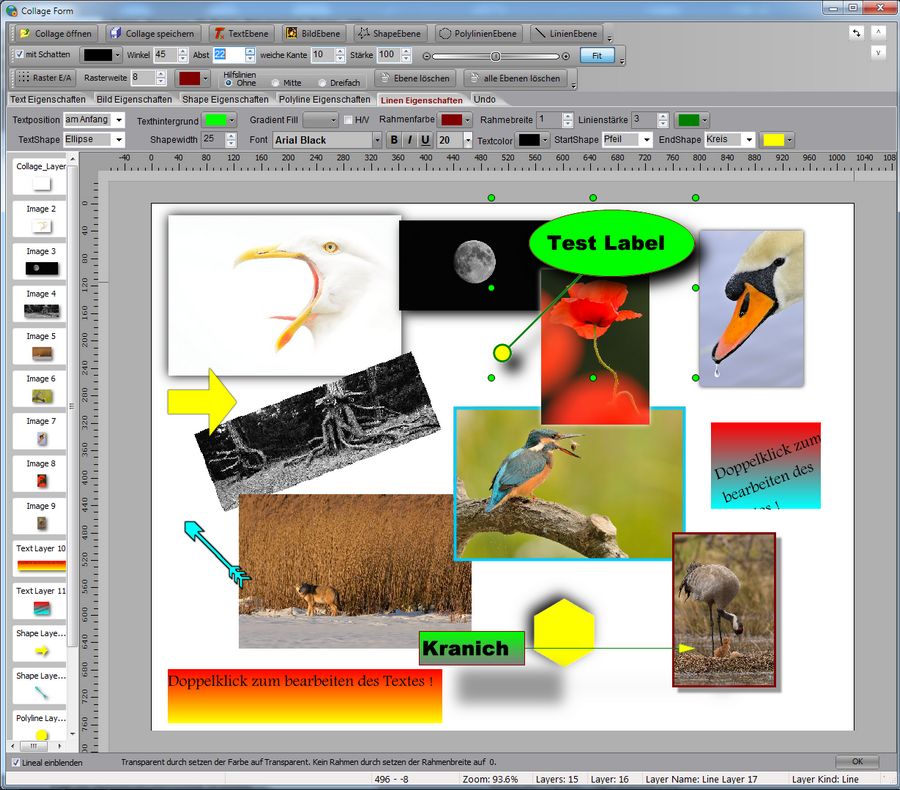Apply bold formatting to text
The width and height of the screenshot is (900, 790).
click(x=393, y=139)
